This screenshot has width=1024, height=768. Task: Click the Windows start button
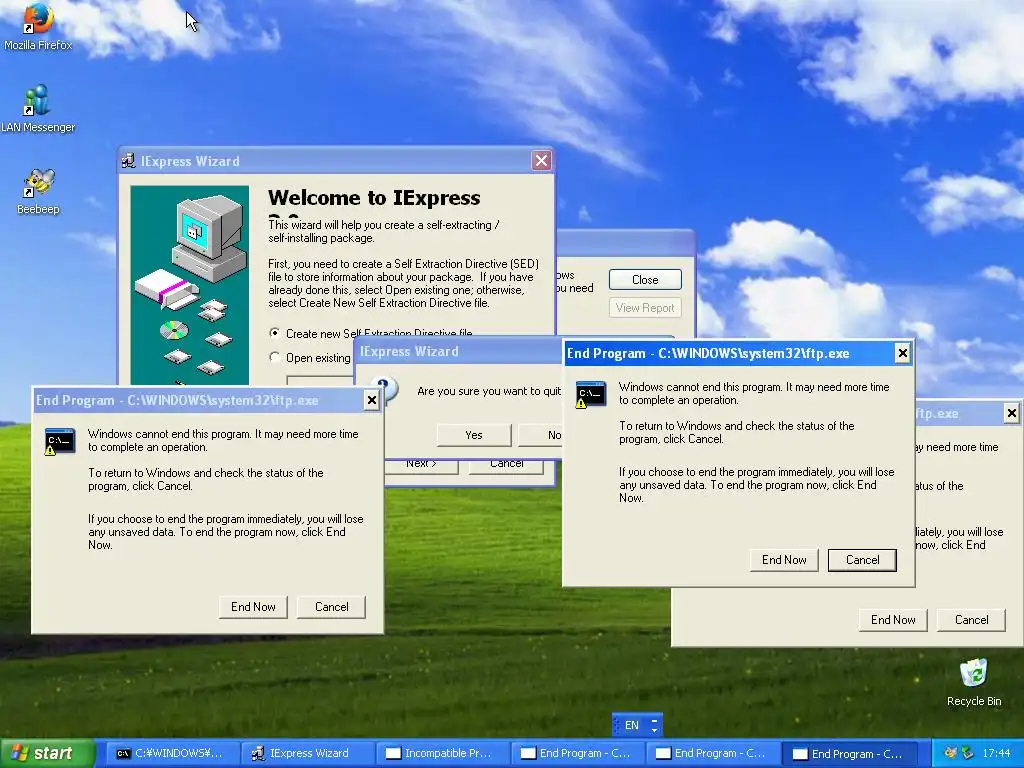48,753
